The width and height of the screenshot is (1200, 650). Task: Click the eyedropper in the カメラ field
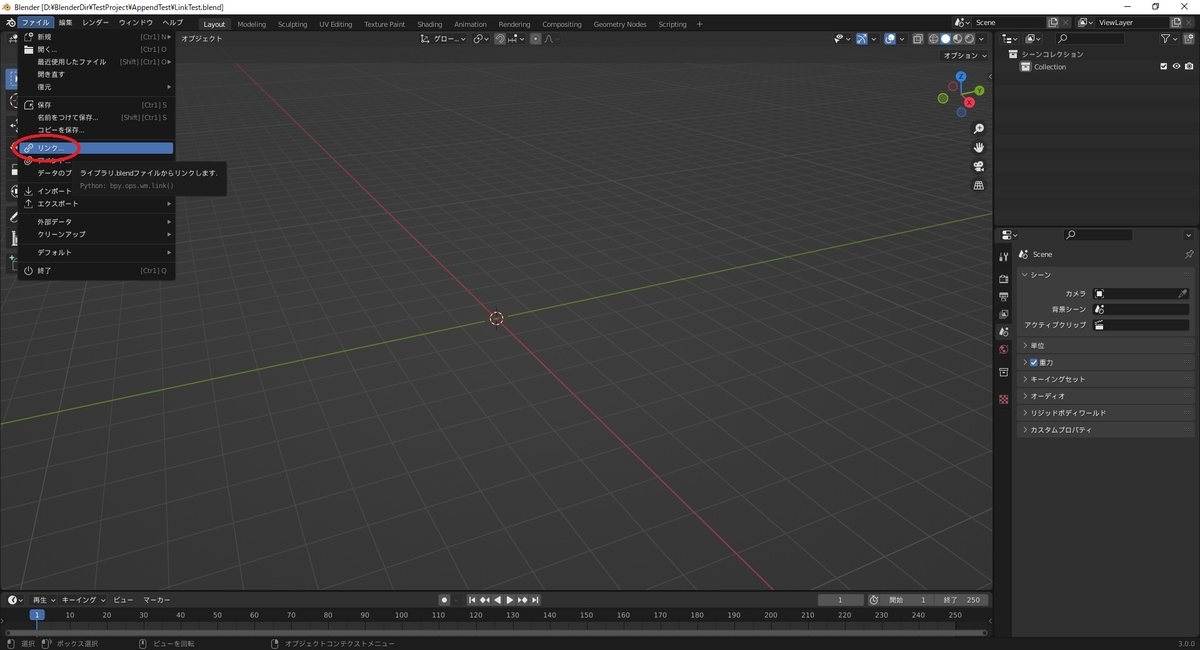coord(1183,294)
